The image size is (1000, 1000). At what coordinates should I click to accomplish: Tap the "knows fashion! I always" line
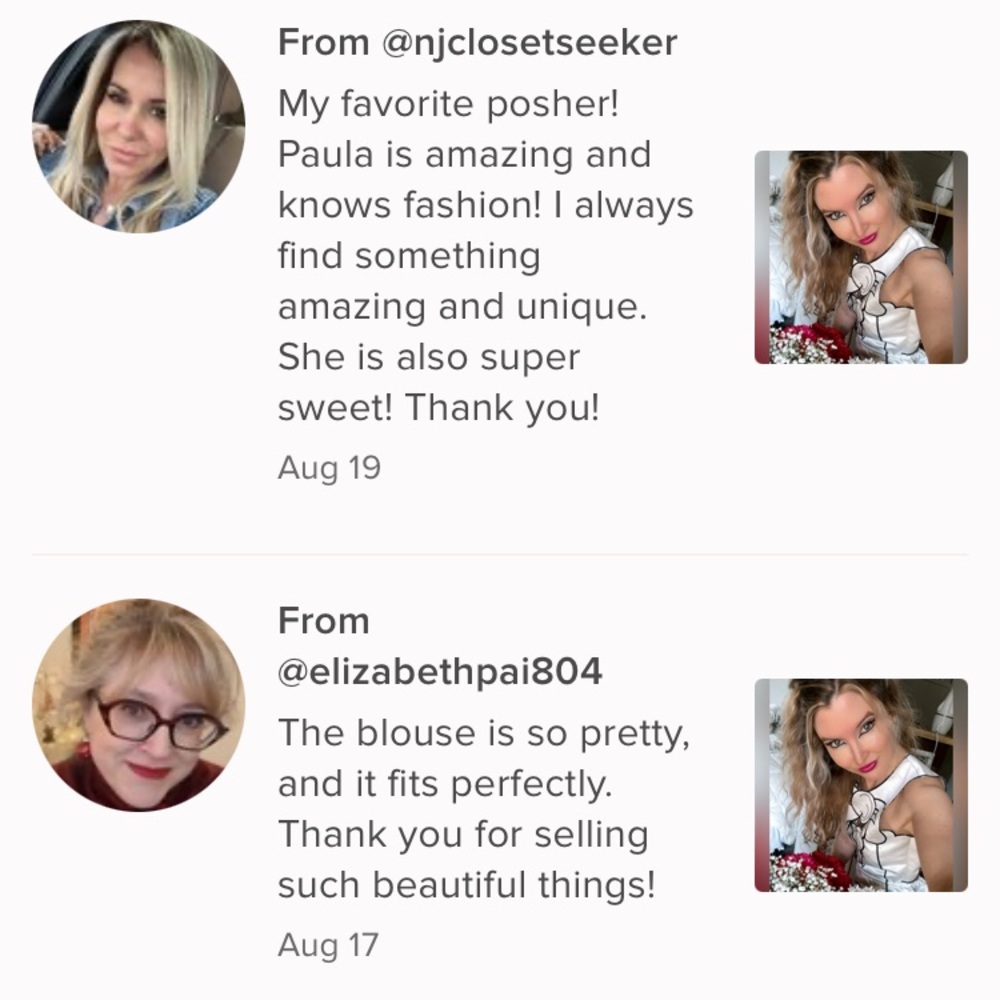coord(485,206)
